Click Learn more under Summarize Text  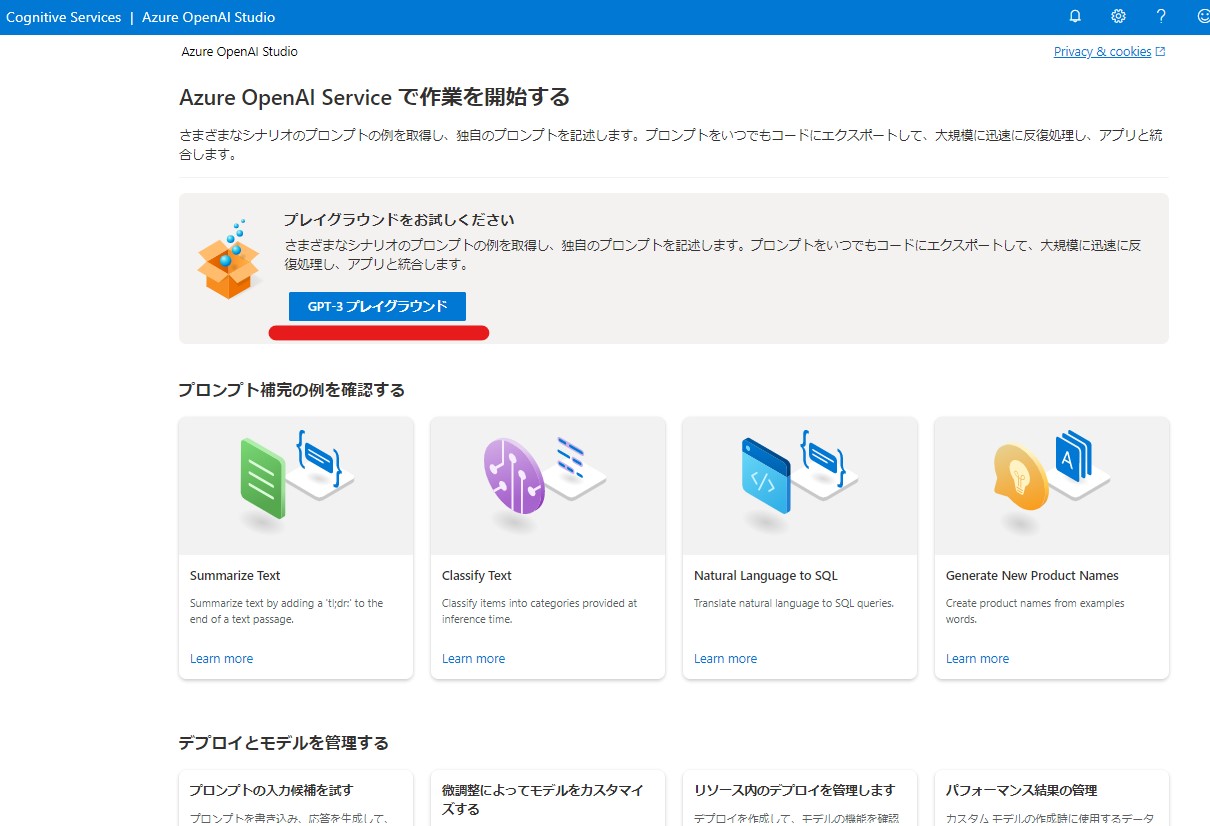point(221,659)
